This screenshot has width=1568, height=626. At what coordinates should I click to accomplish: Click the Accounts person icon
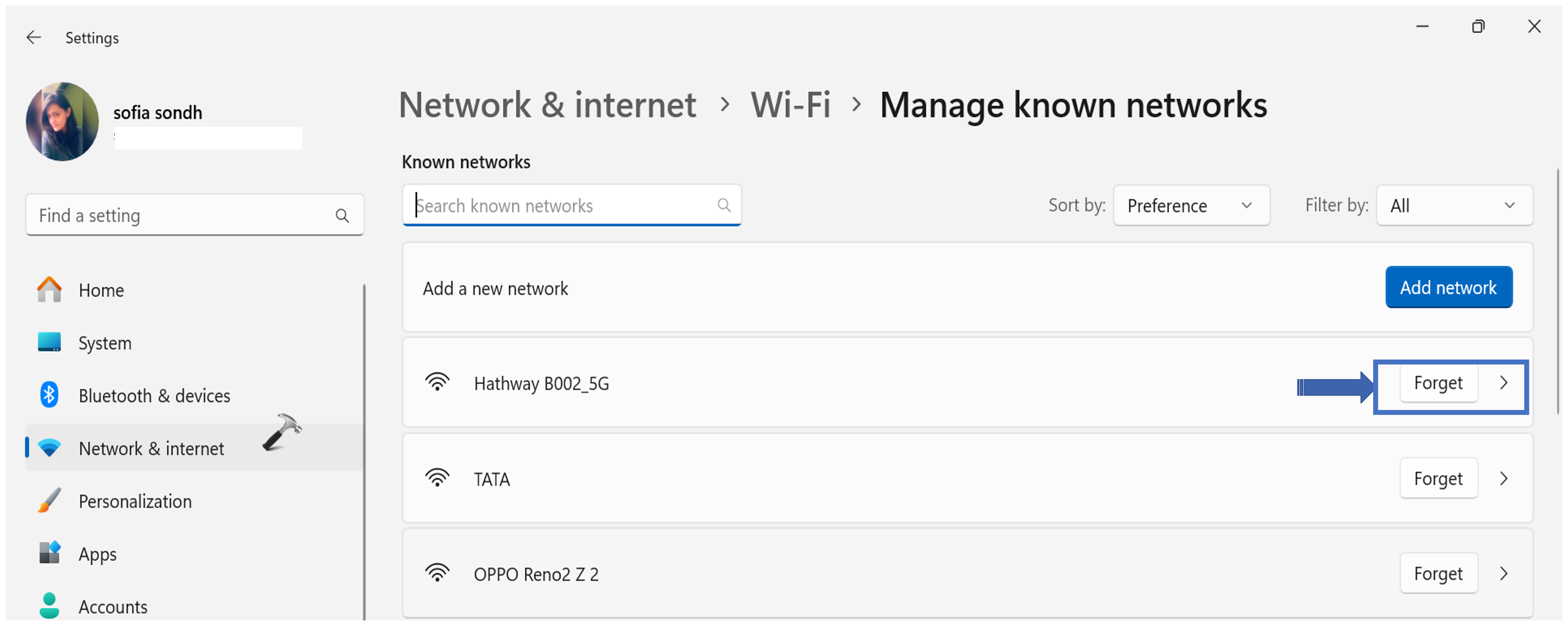pos(49,605)
